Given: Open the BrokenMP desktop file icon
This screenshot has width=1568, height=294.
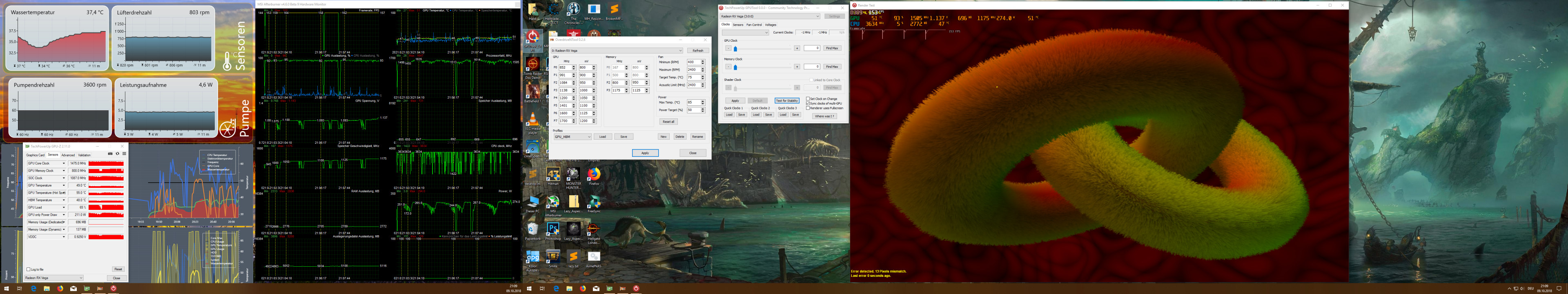Looking at the screenshot, I should coord(614,11).
